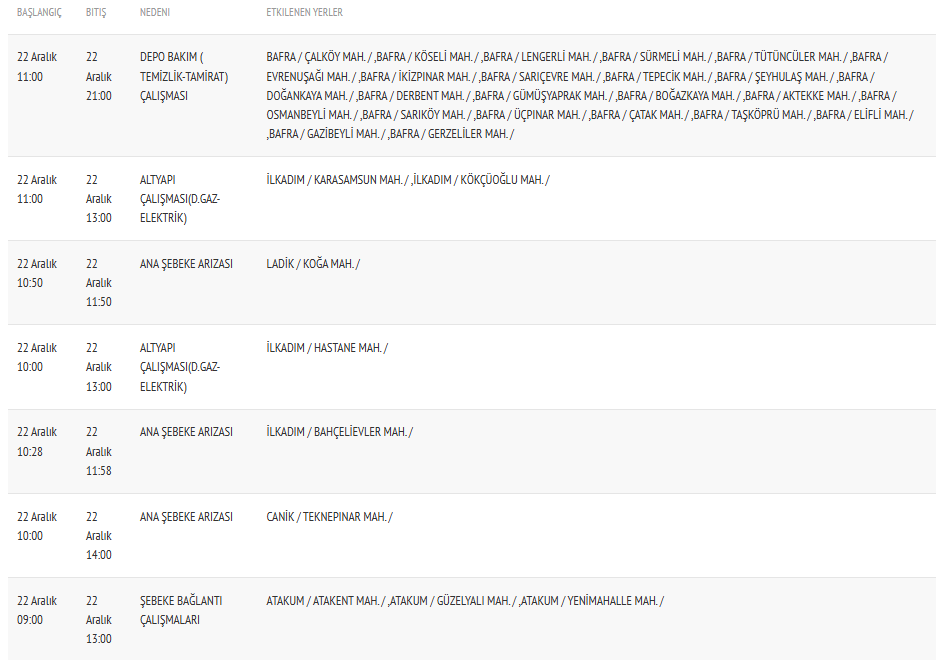Select the NEDENİ column header
Image resolution: width=936 pixels, height=660 pixels.
155,13
